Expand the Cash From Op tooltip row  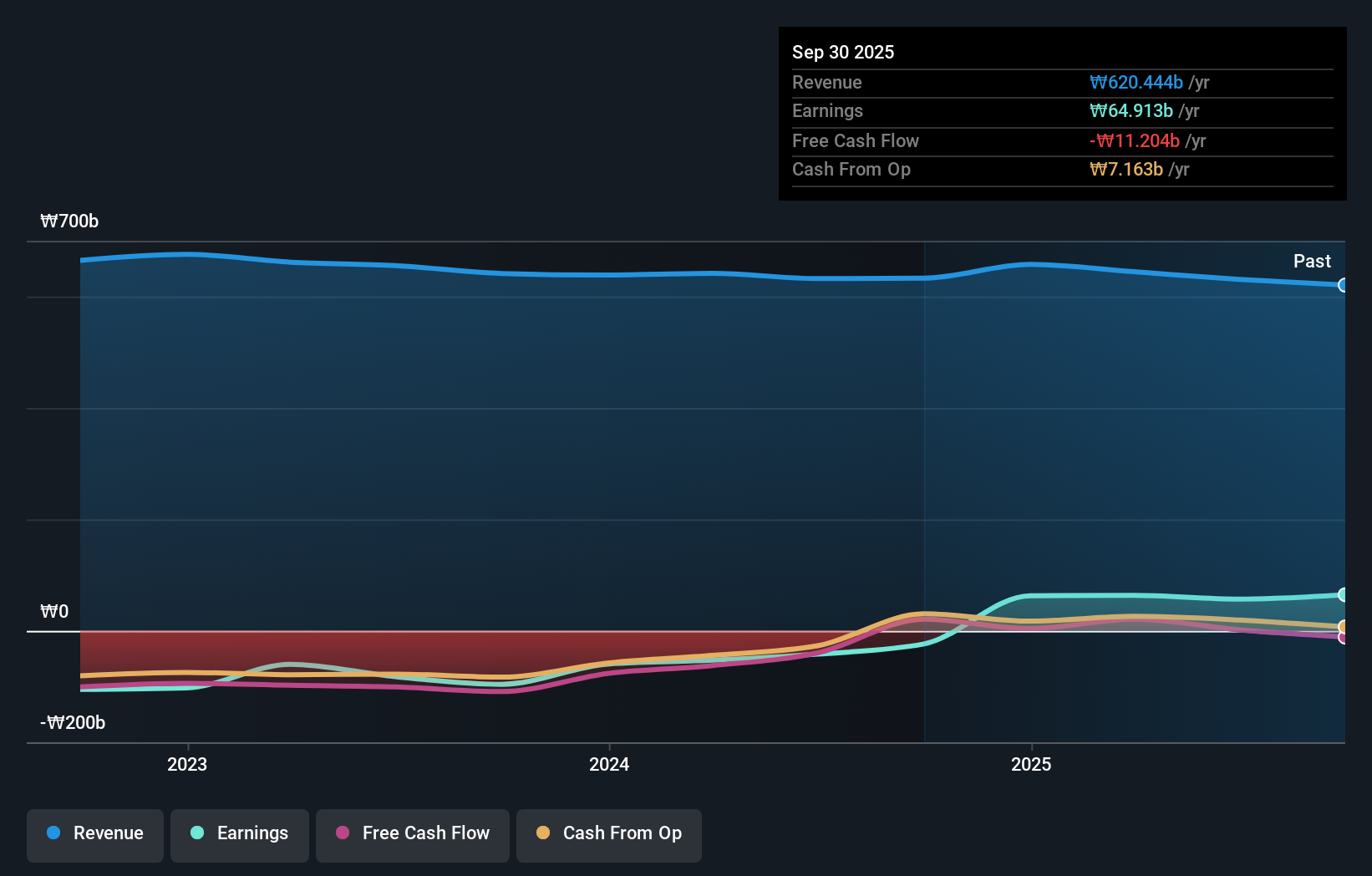pyautogui.click(x=1062, y=169)
